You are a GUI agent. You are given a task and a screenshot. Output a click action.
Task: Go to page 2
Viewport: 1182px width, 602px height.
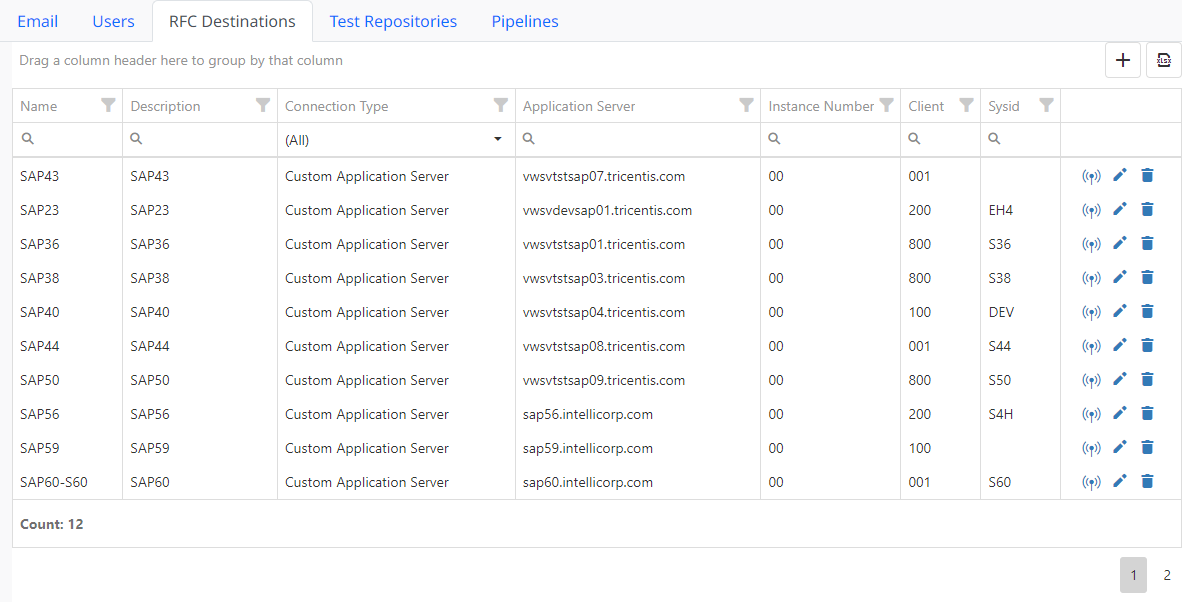[1166, 575]
